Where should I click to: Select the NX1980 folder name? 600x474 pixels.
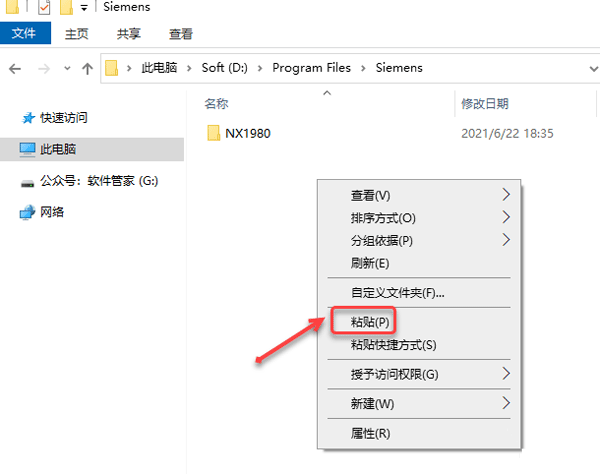click(x=248, y=134)
